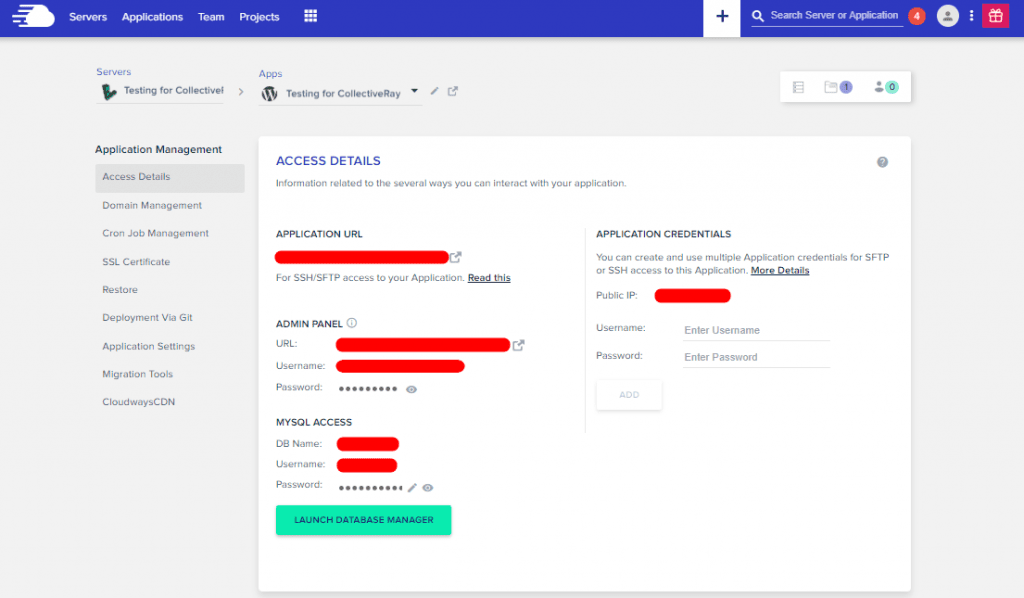
Task: Click the server icon next to Testing for Collective
Action: [x=108, y=92]
